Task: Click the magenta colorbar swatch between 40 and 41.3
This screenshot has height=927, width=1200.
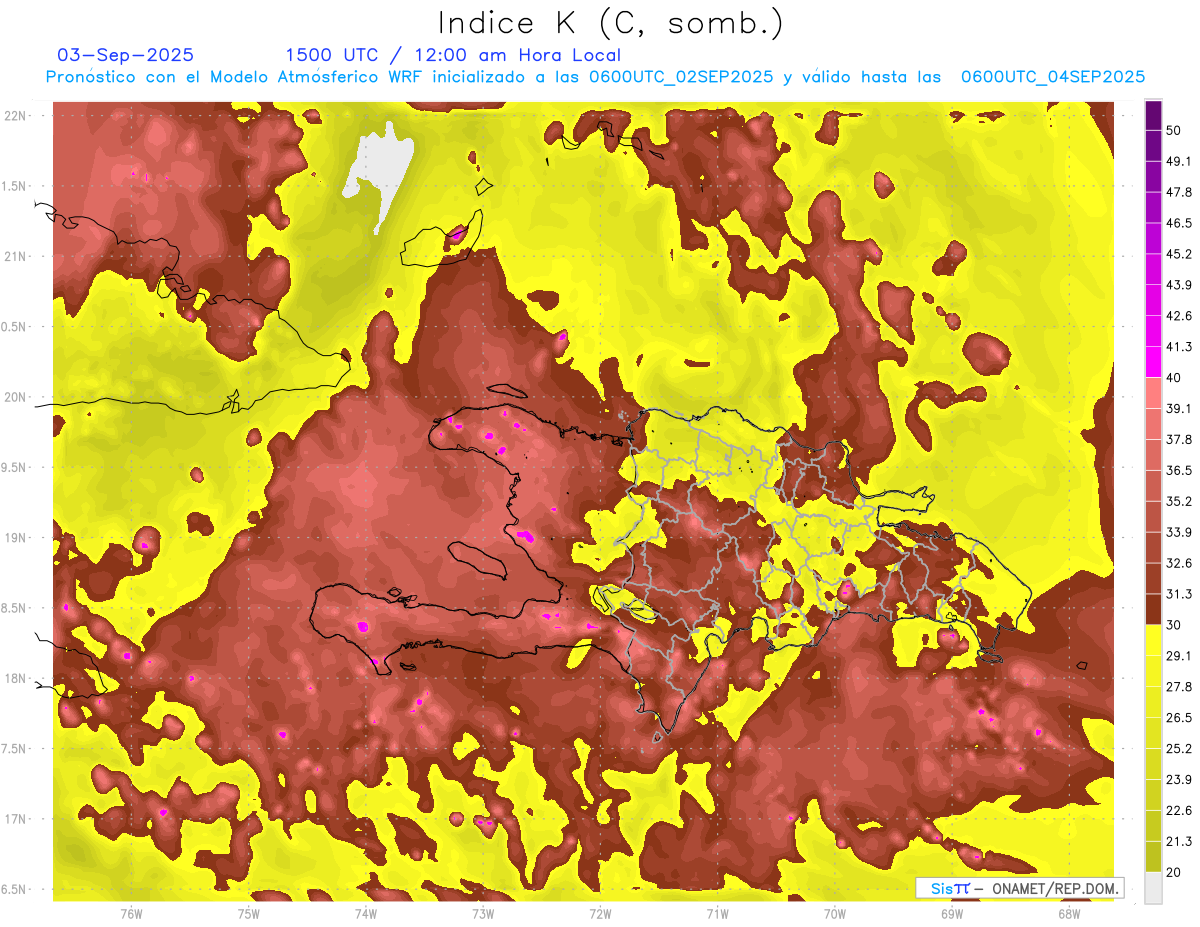Action: [x=1153, y=362]
